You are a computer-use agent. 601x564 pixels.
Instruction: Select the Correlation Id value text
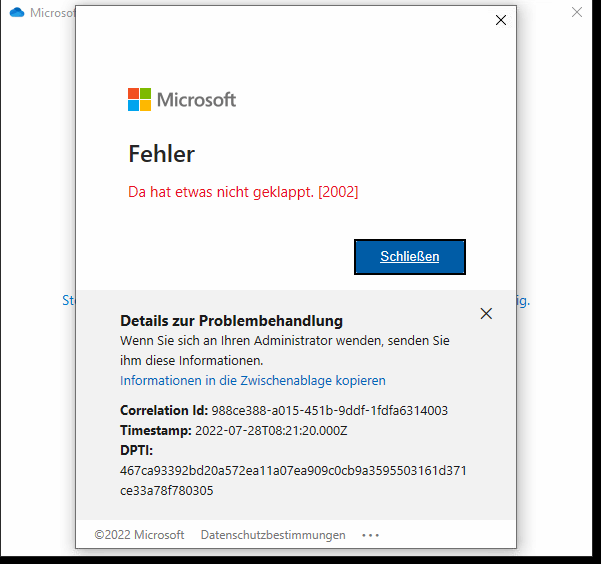[x=330, y=411]
